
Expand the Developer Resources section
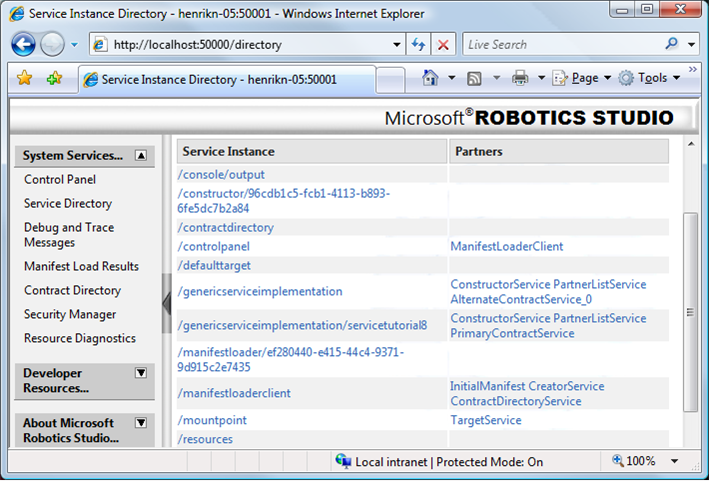(x=141, y=373)
